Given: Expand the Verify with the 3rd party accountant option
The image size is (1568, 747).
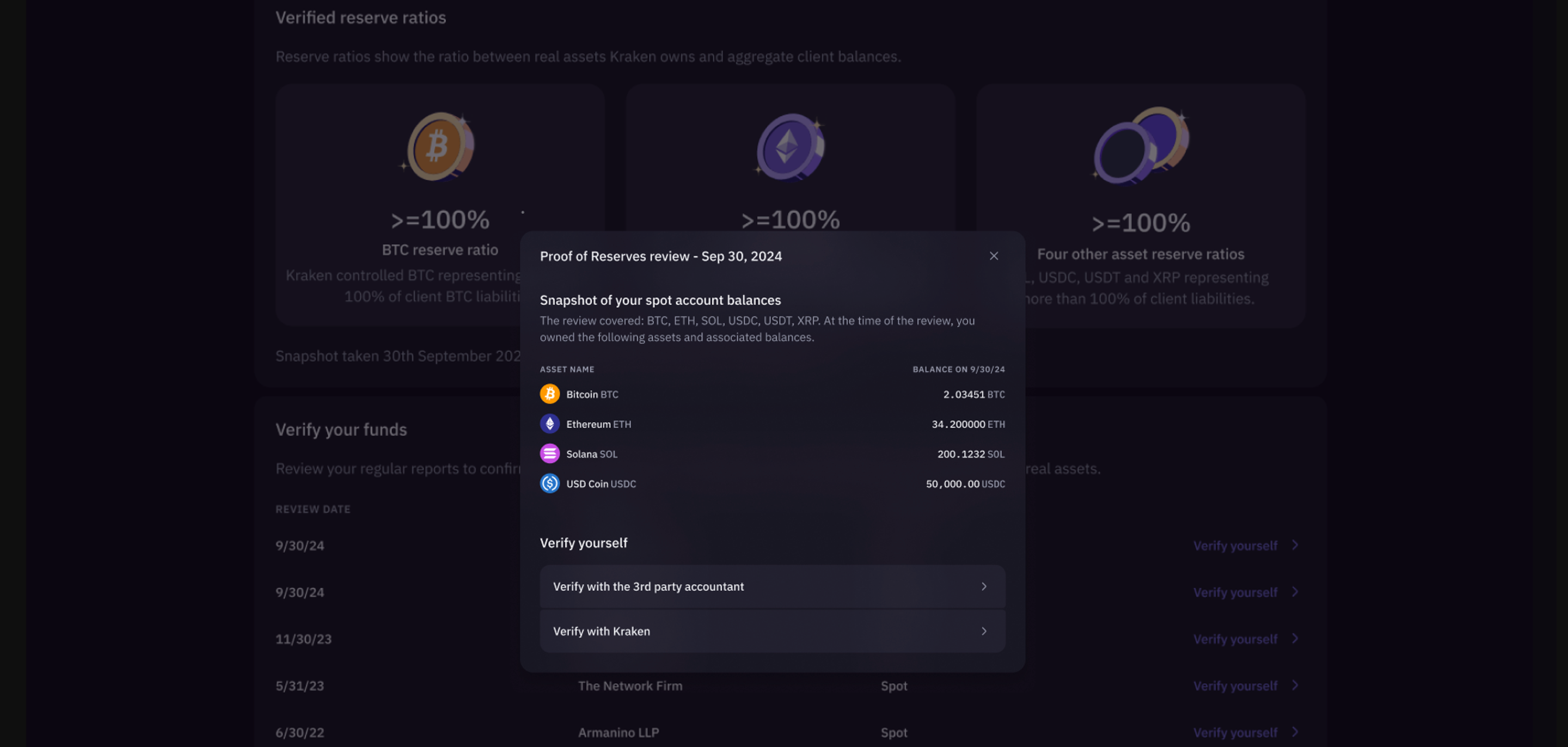Looking at the screenshot, I should [x=773, y=586].
